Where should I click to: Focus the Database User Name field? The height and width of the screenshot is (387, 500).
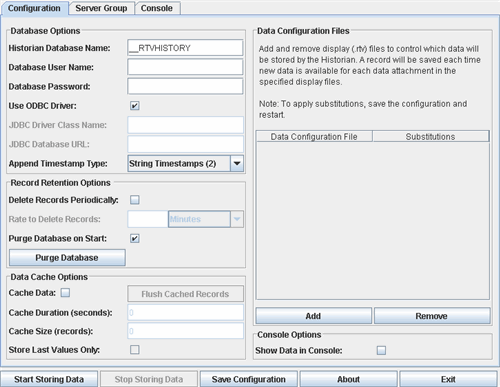[x=185, y=67]
